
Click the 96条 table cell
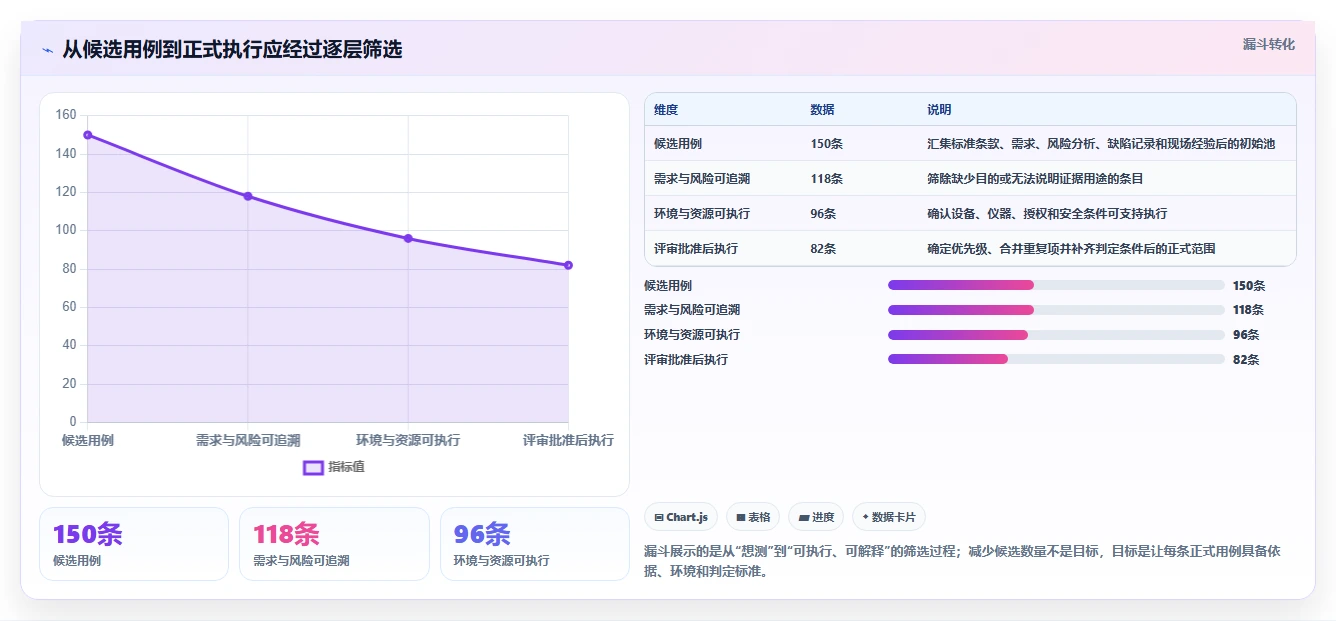tap(823, 214)
